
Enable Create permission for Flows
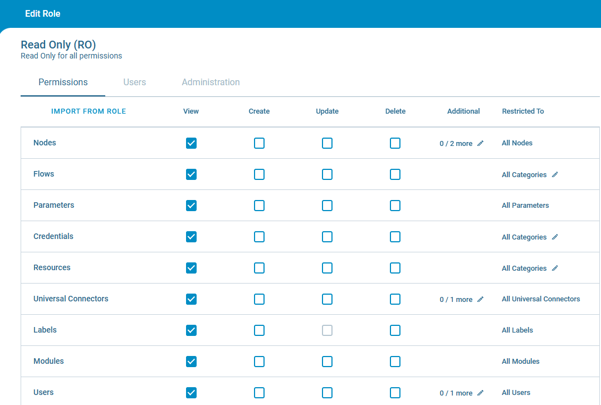[259, 175]
